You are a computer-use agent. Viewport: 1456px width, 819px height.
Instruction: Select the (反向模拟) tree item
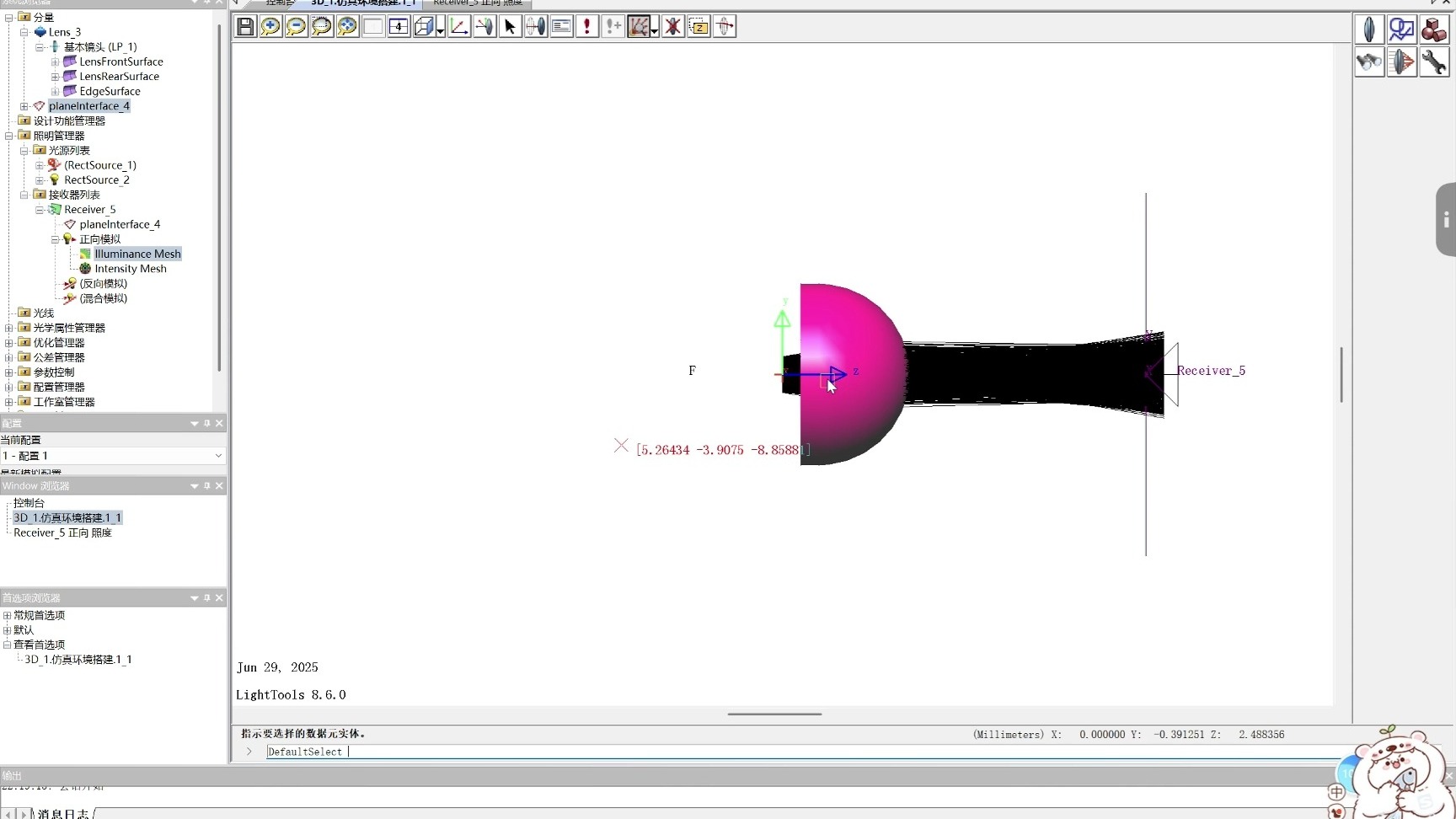[104, 283]
